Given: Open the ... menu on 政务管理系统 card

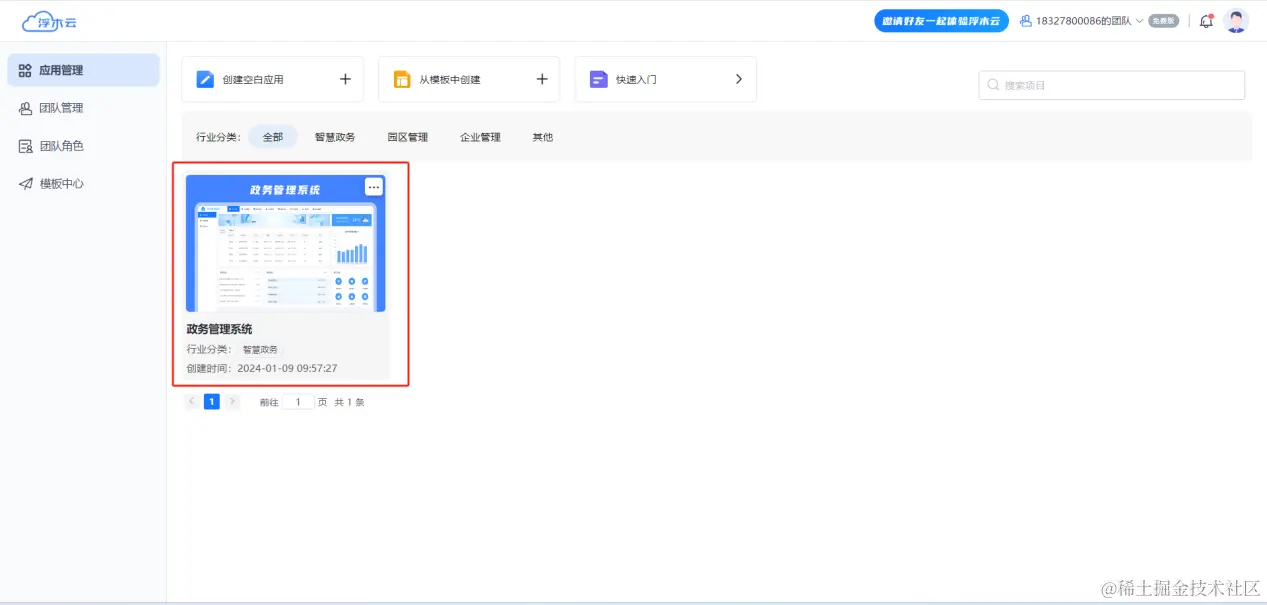Looking at the screenshot, I should [373, 186].
